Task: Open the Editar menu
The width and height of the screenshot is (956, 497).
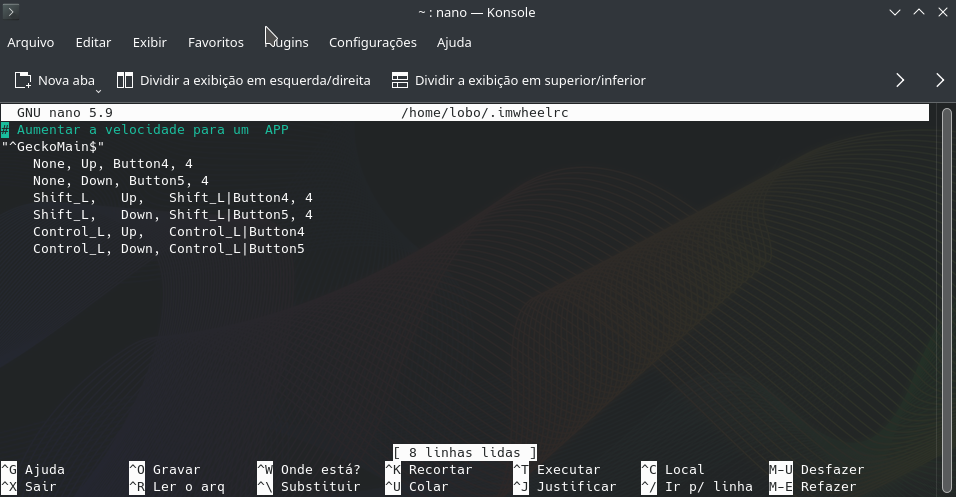Action: [93, 43]
